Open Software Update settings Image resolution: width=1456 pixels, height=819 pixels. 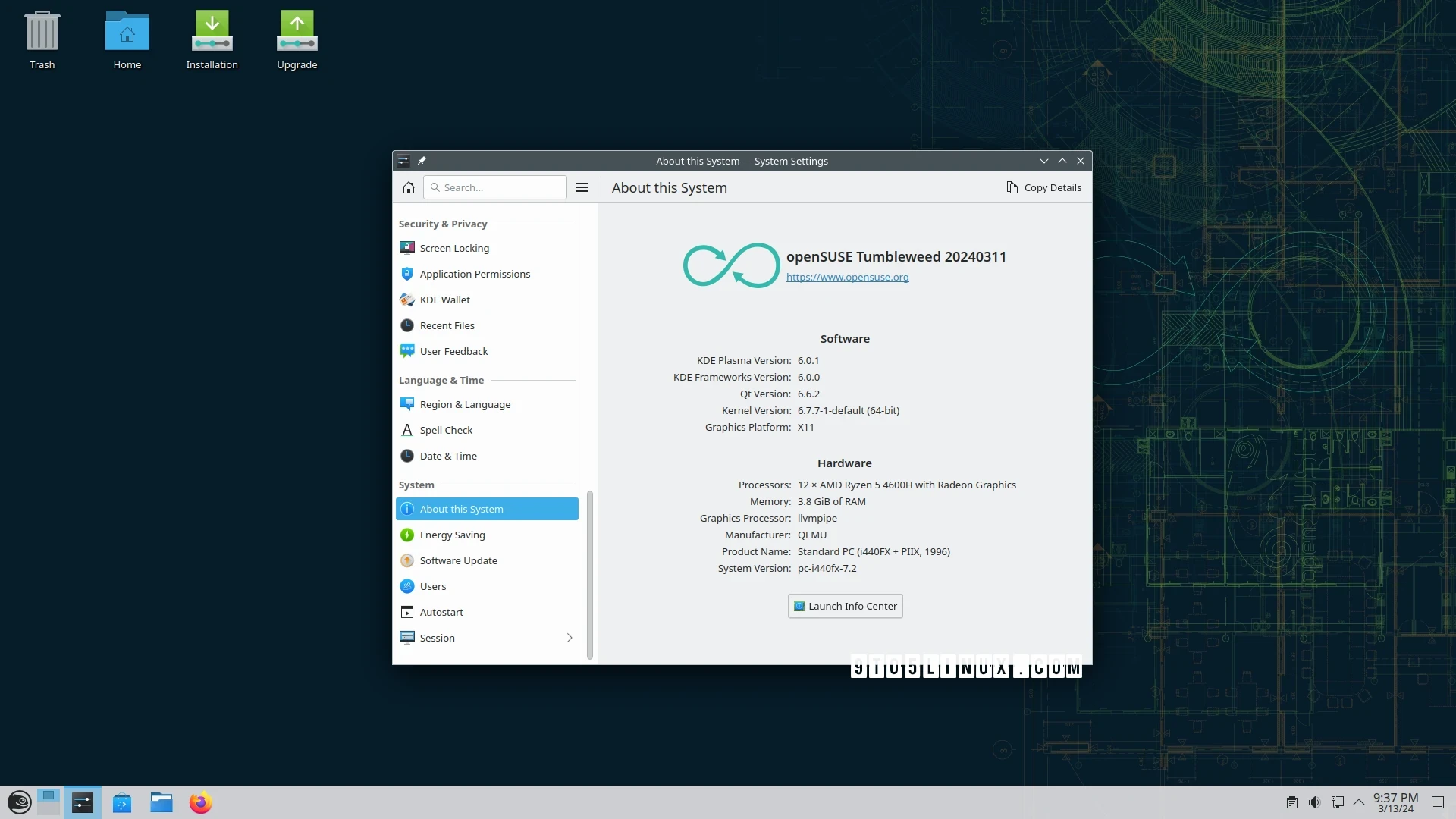coord(458,560)
